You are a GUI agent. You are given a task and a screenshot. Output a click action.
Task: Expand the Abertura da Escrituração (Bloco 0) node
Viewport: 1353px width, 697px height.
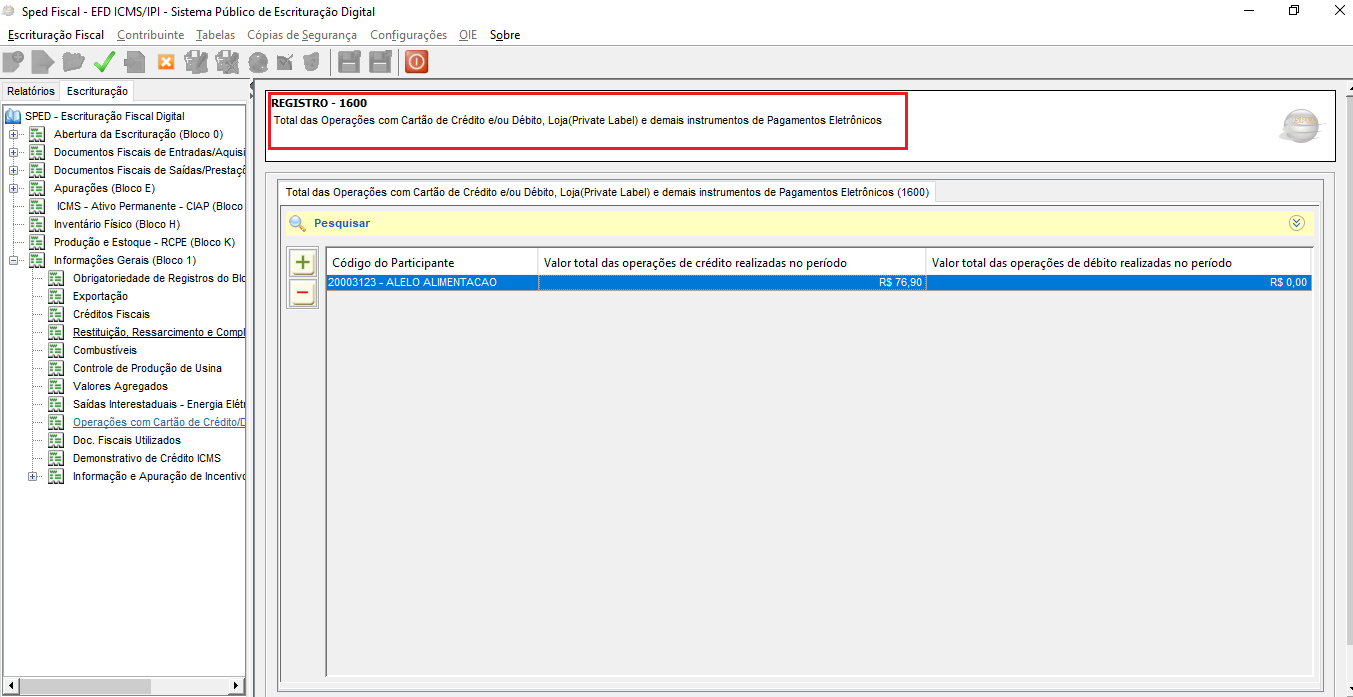[14, 134]
